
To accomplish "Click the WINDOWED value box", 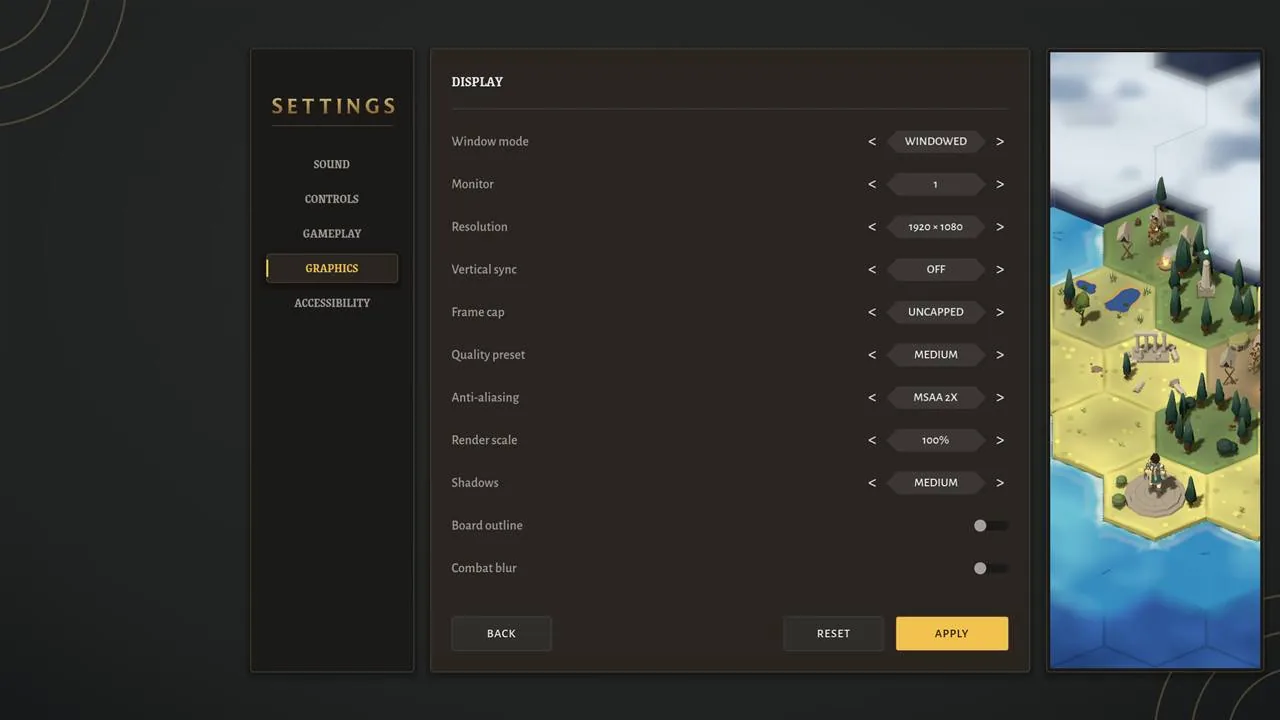I will point(936,141).
